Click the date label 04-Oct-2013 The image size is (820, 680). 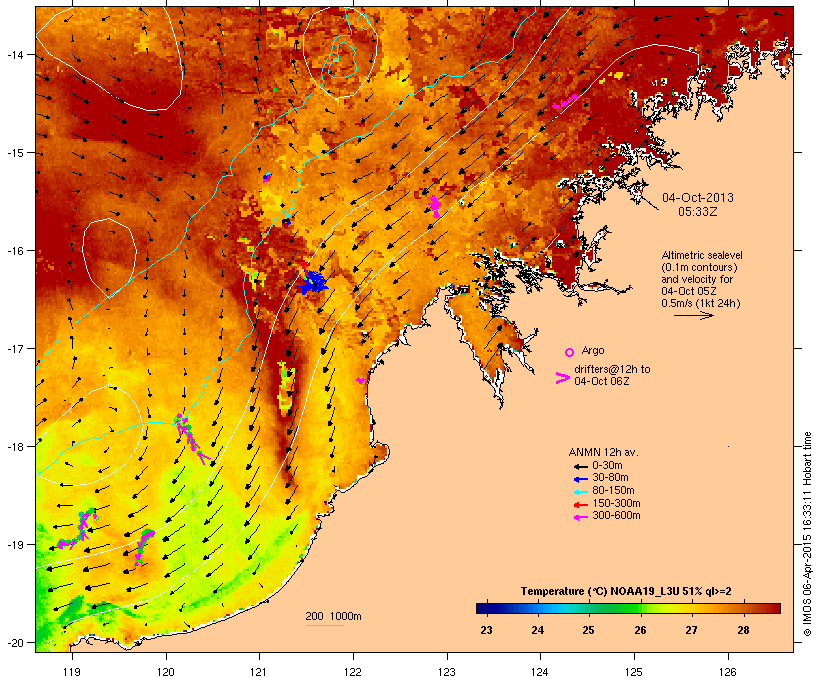point(698,198)
